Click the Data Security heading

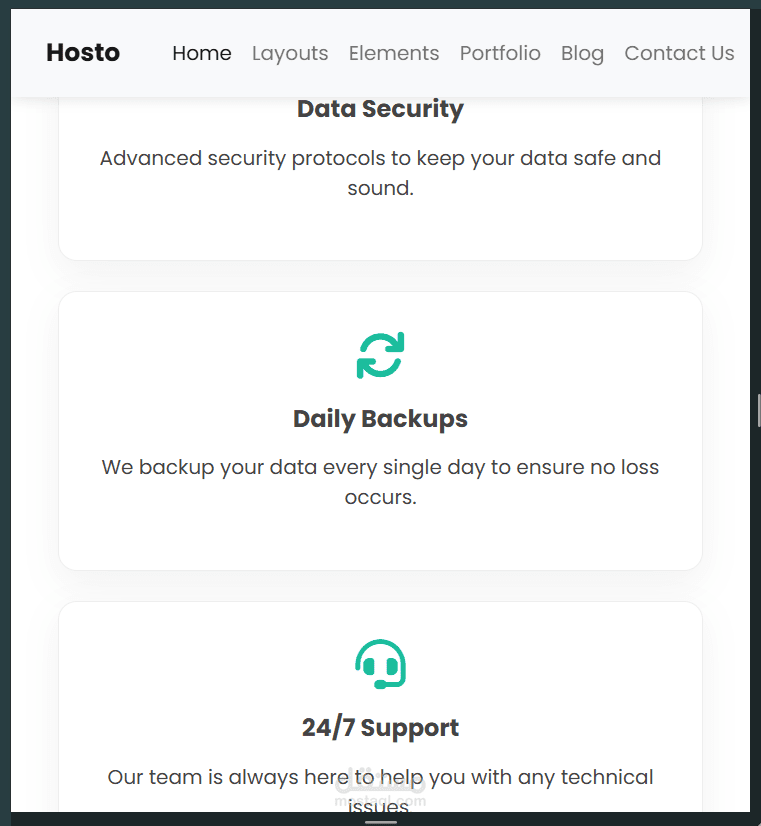(x=380, y=109)
